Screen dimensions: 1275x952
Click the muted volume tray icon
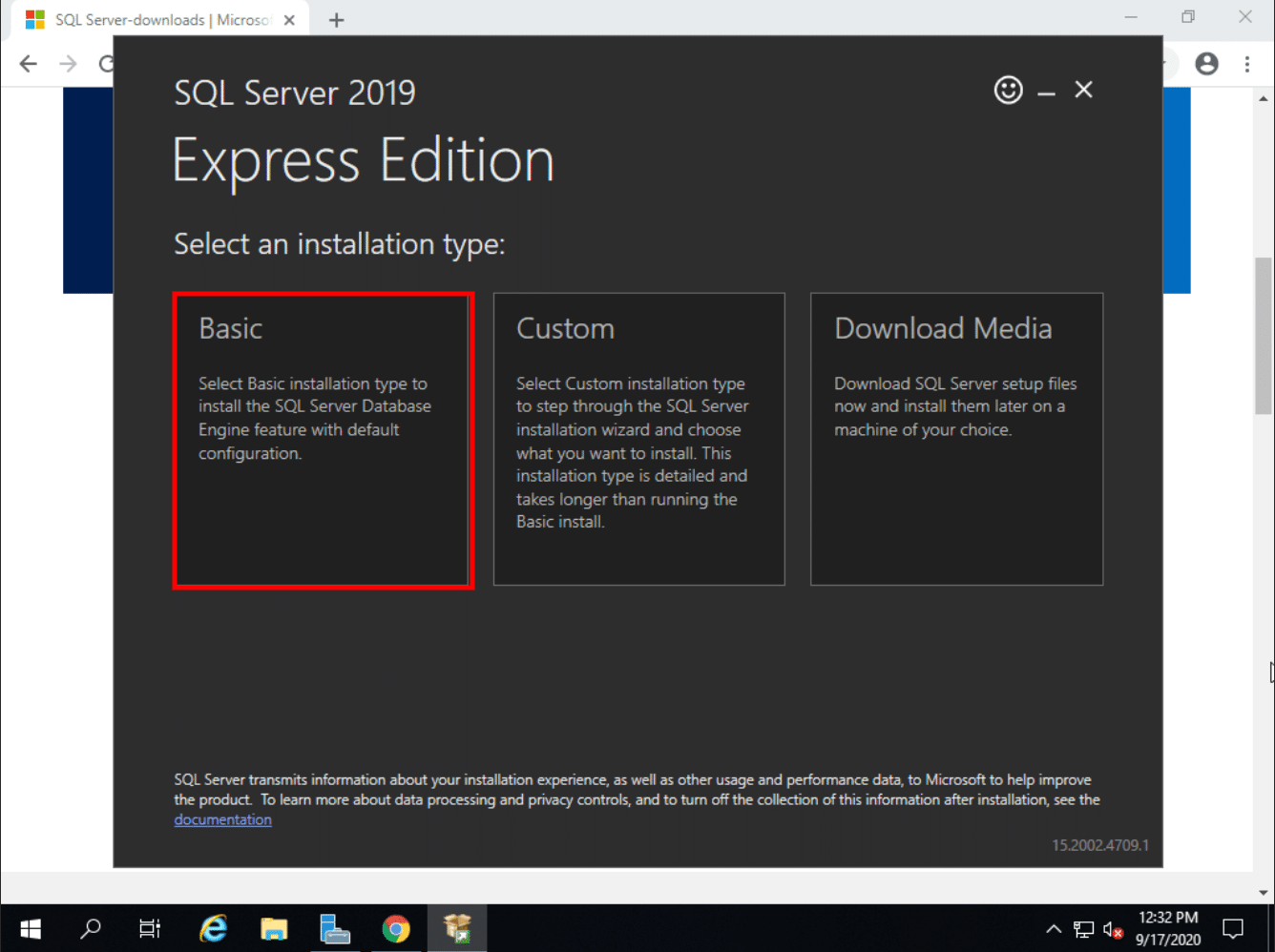tap(1113, 929)
